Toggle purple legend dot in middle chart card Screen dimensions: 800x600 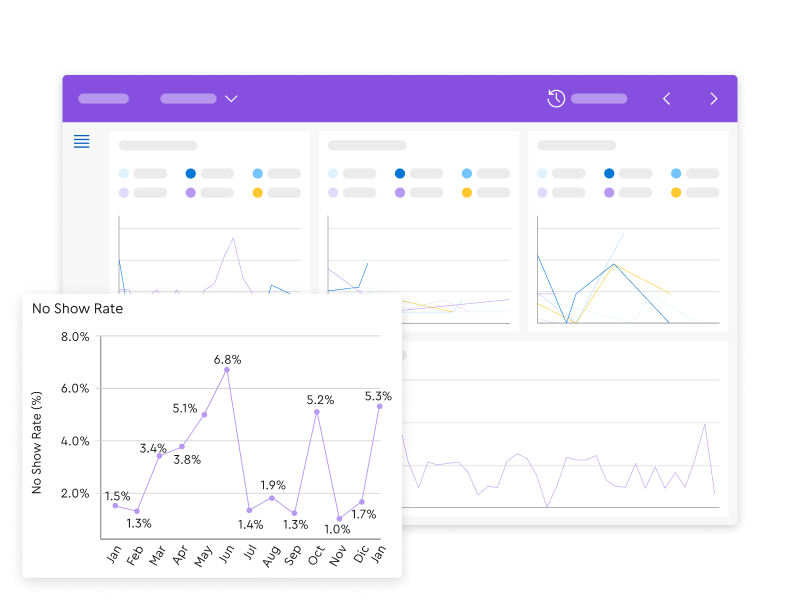(x=400, y=193)
